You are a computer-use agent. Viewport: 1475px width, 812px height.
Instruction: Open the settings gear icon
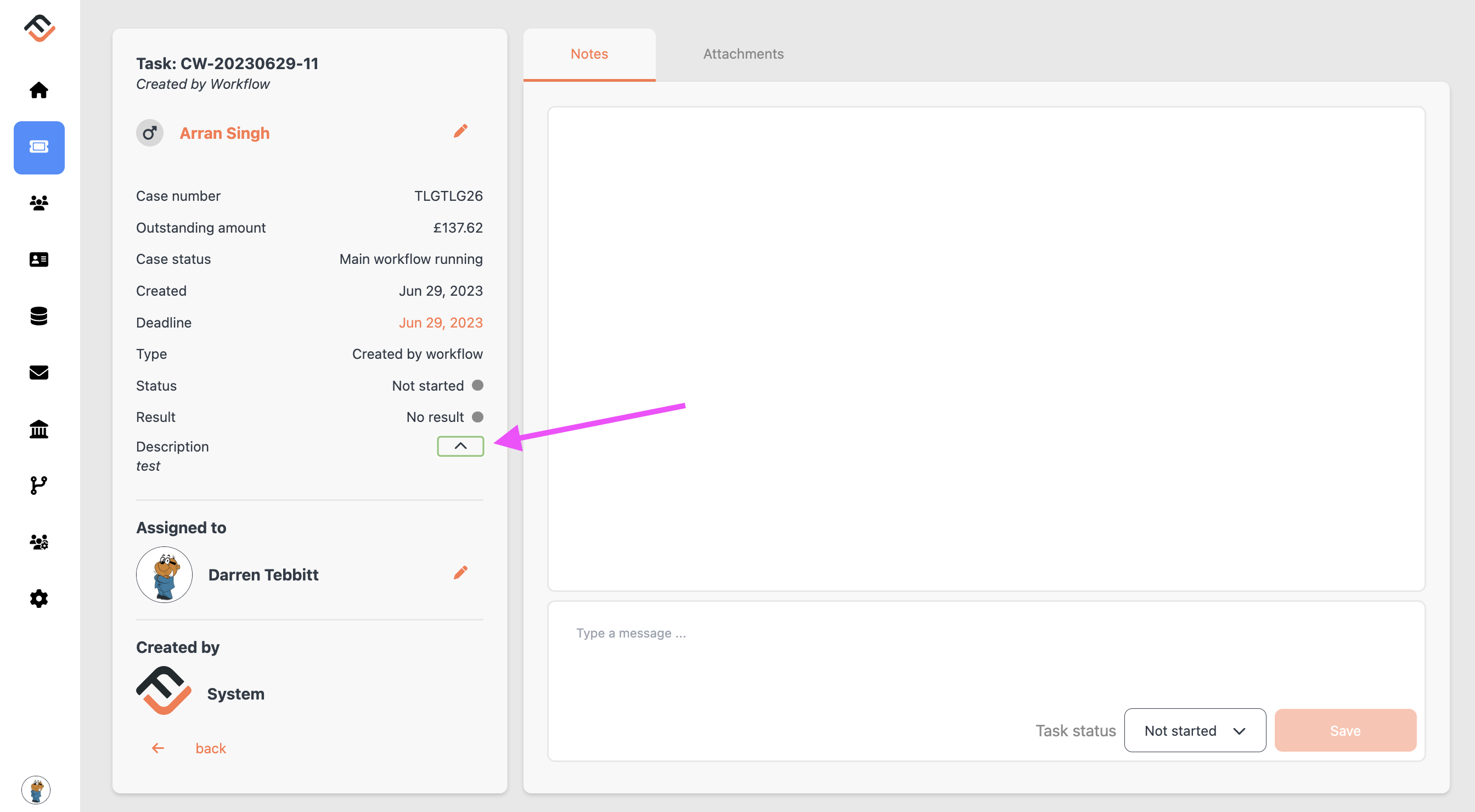tap(39, 598)
